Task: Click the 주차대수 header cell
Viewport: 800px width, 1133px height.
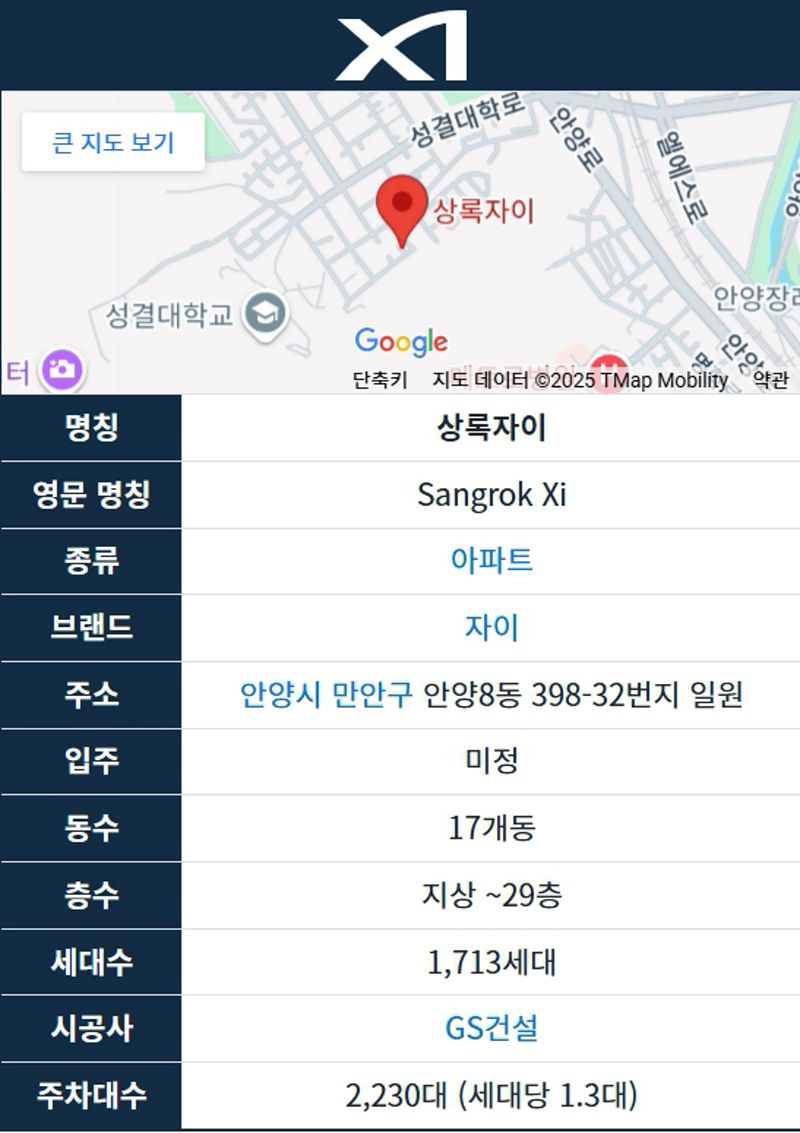Action: click(91, 1095)
